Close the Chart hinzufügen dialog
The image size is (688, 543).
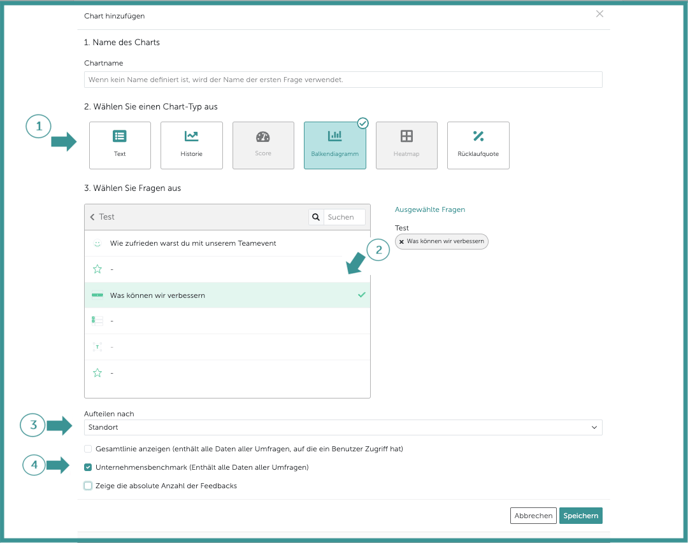click(599, 14)
